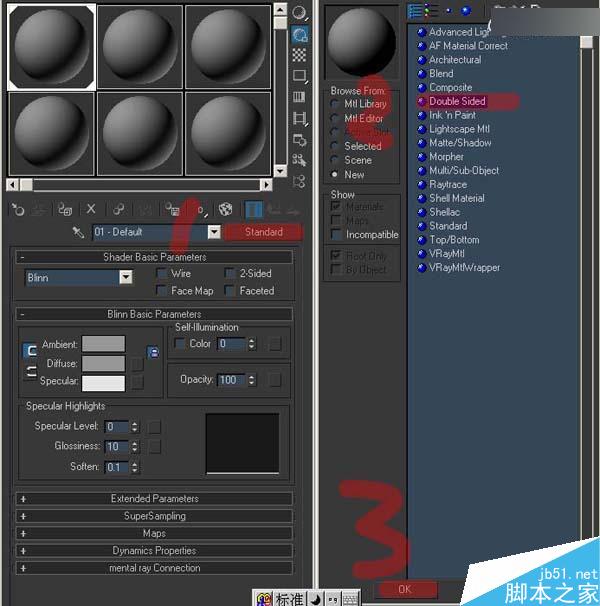Viewport: 600px width, 606px height.
Task: Expand the mental ray Connection rollout
Action: point(154,568)
